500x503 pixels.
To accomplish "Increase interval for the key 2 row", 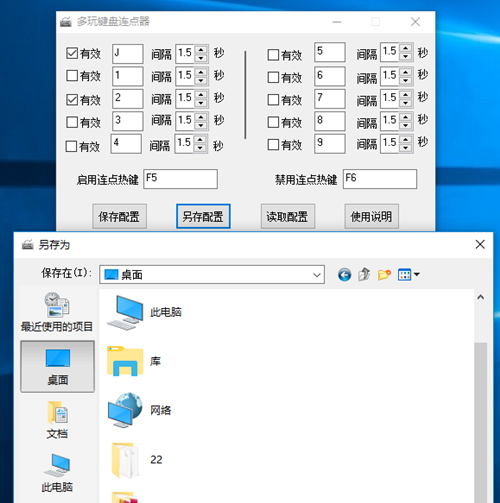I will (201, 94).
